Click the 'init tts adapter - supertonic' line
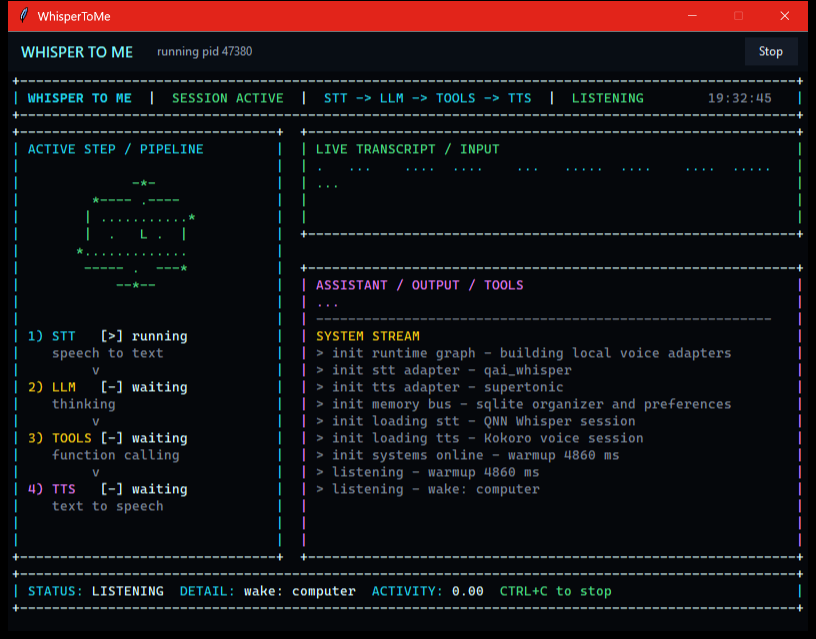The height and width of the screenshot is (639, 816). (440, 387)
